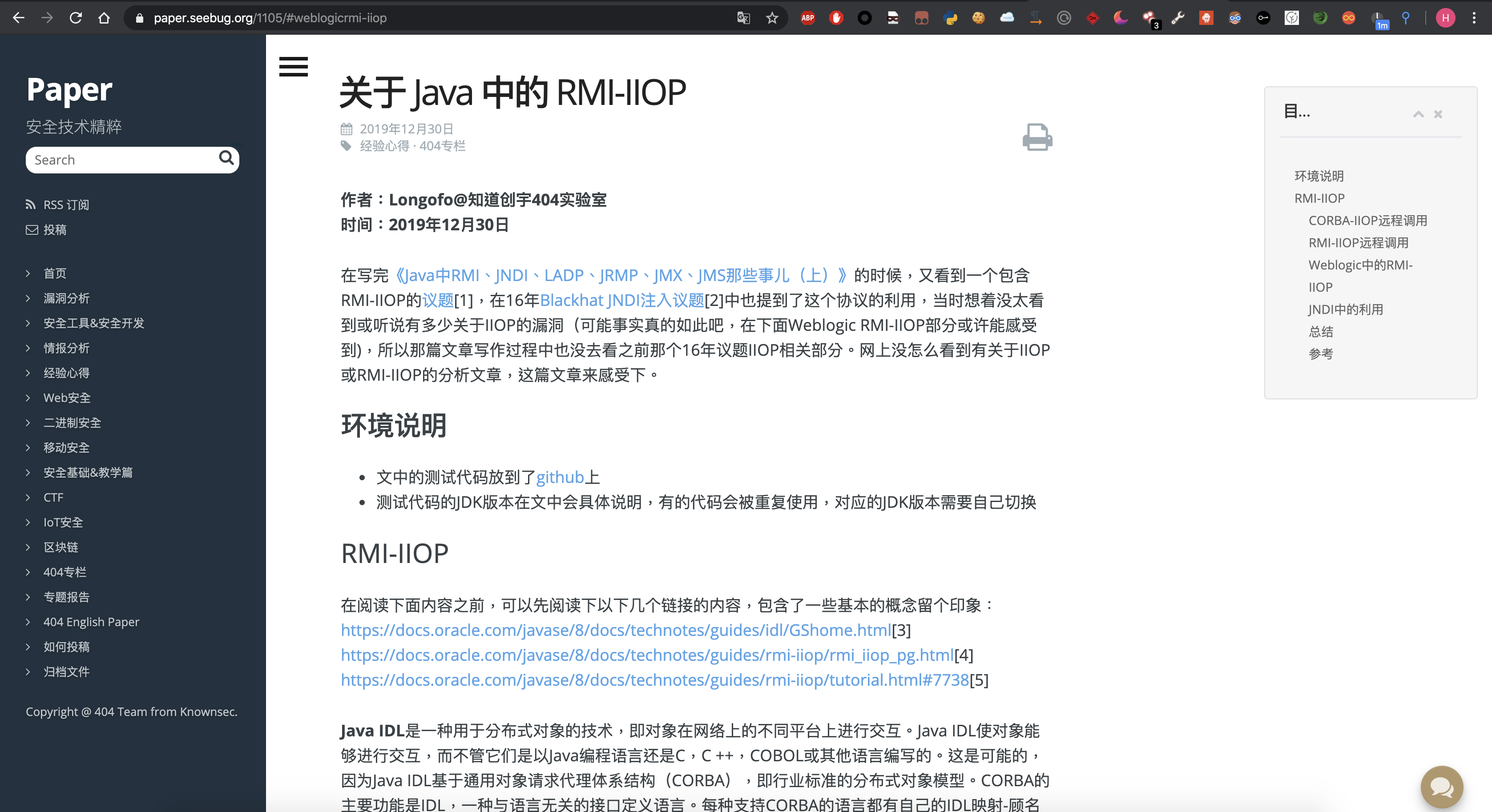The image size is (1492, 812).
Task: Open the github link
Action: coord(560,477)
